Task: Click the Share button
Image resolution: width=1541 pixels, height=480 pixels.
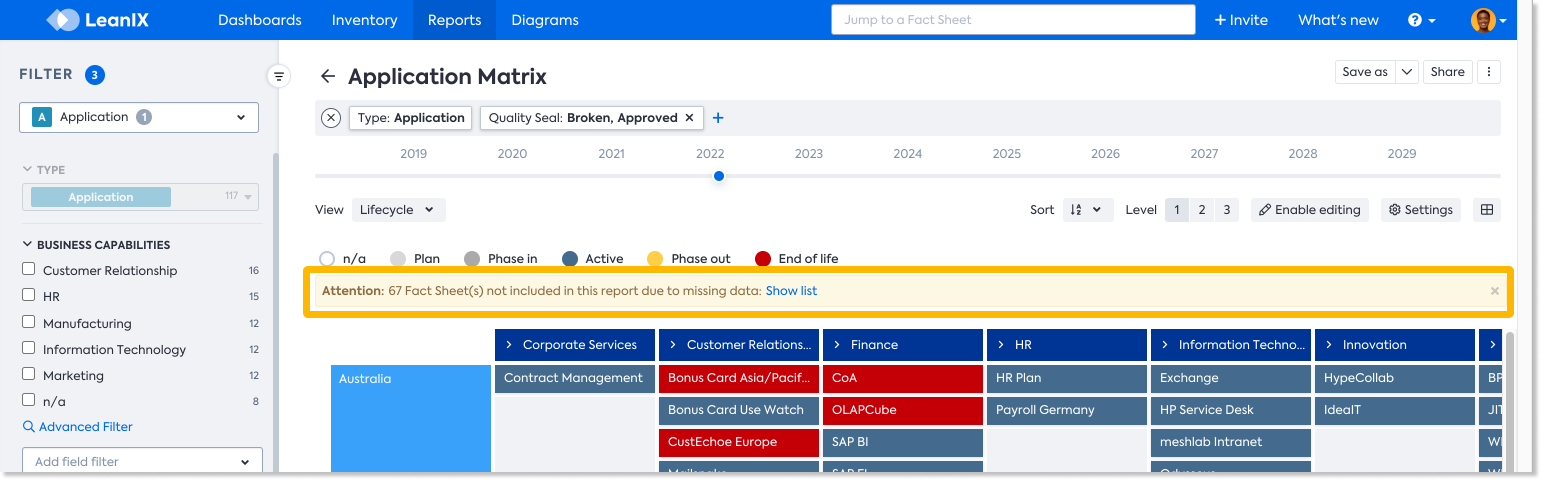Action: (x=1447, y=72)
